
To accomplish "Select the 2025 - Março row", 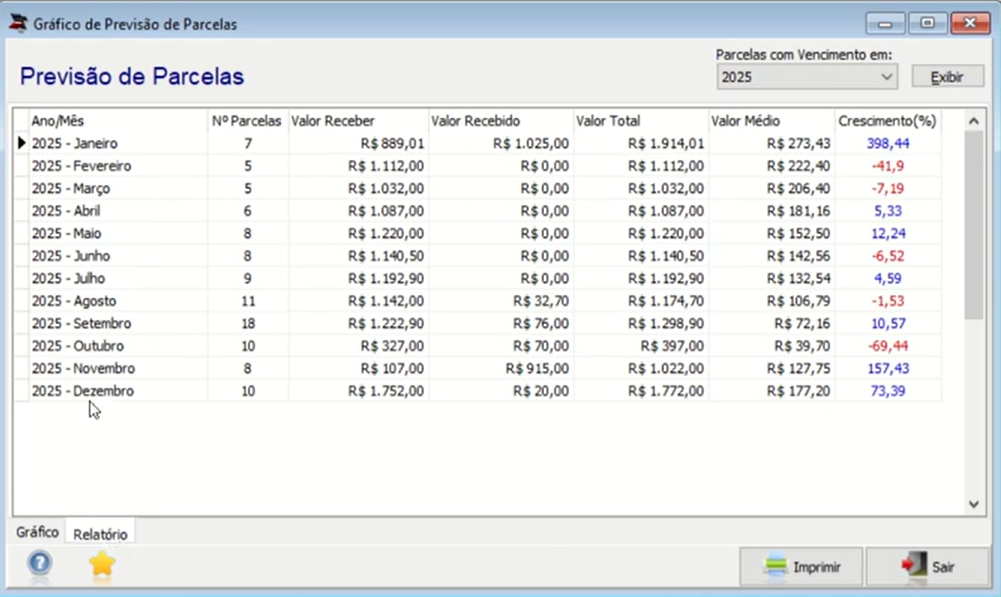I will (478, 188).
